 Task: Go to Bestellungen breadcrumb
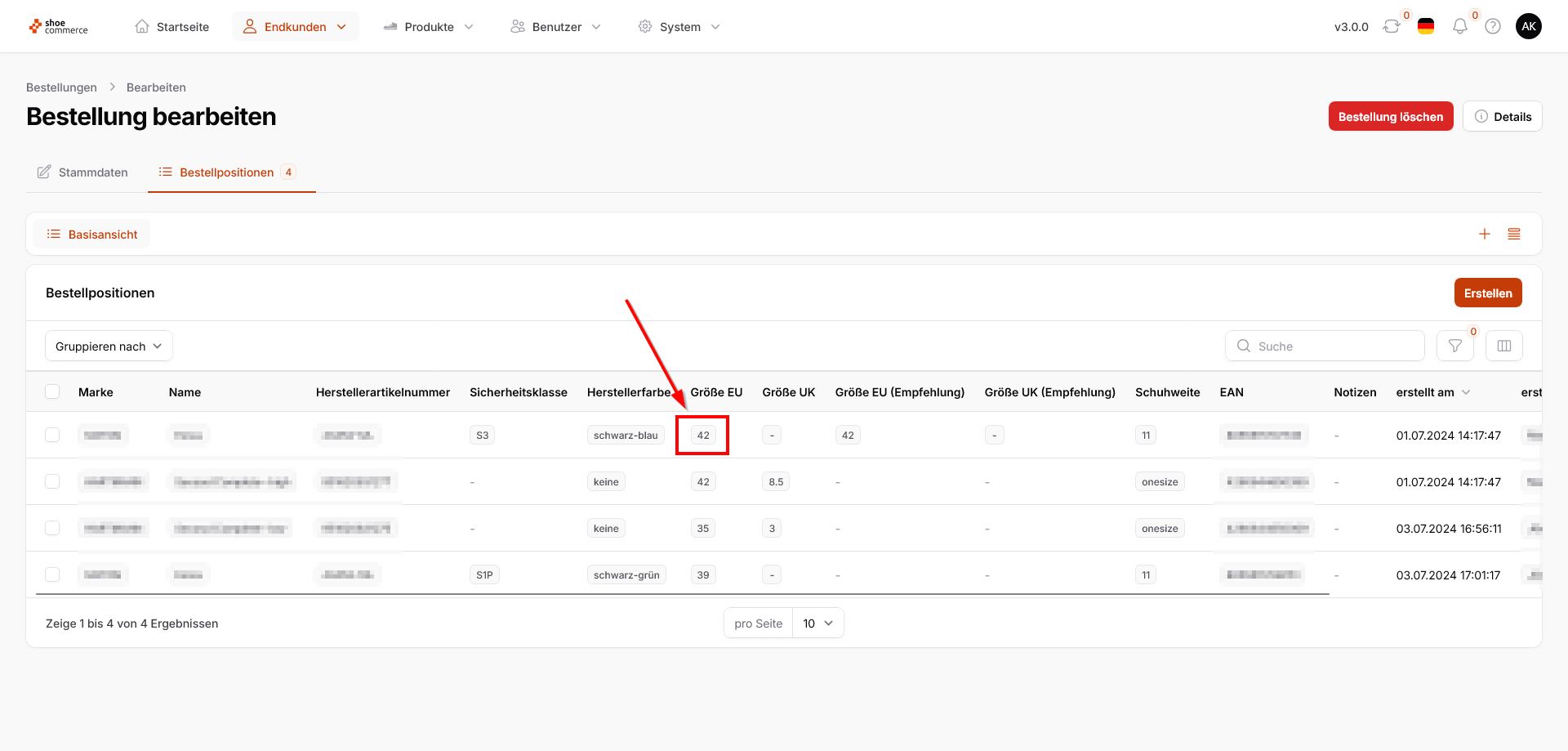click(61, 87)
